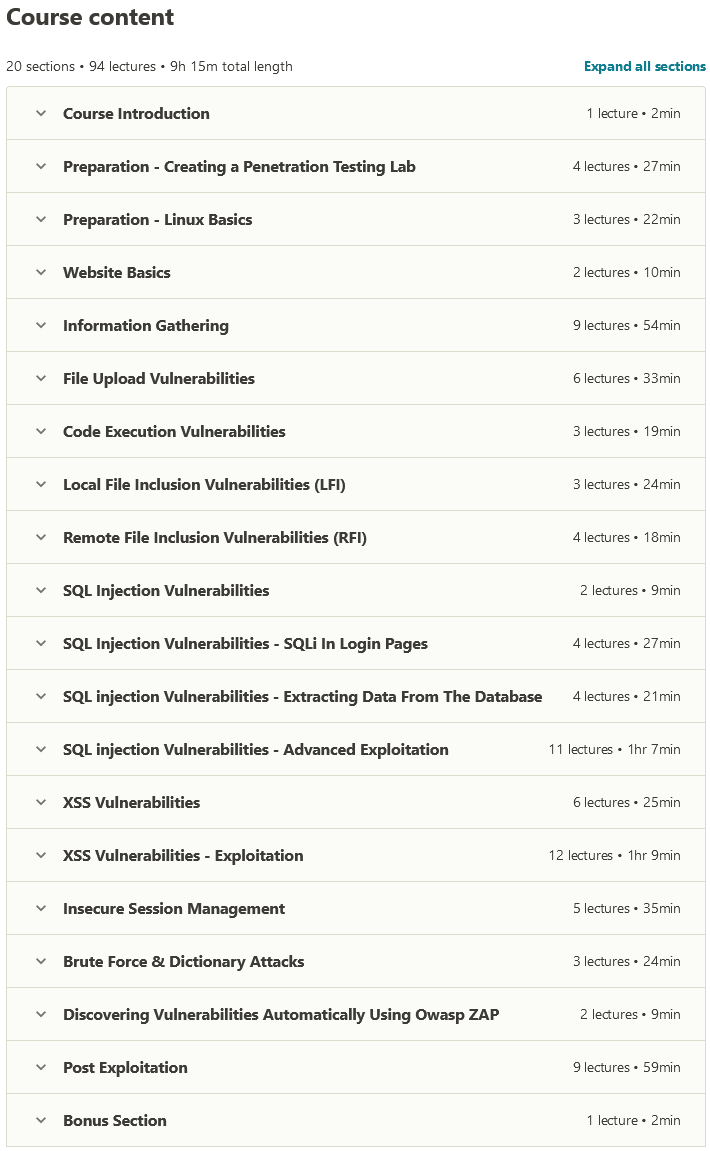Open Website Basics section chevron
The height and width of the screenshot is (1151, 710).
click(41, 272)
